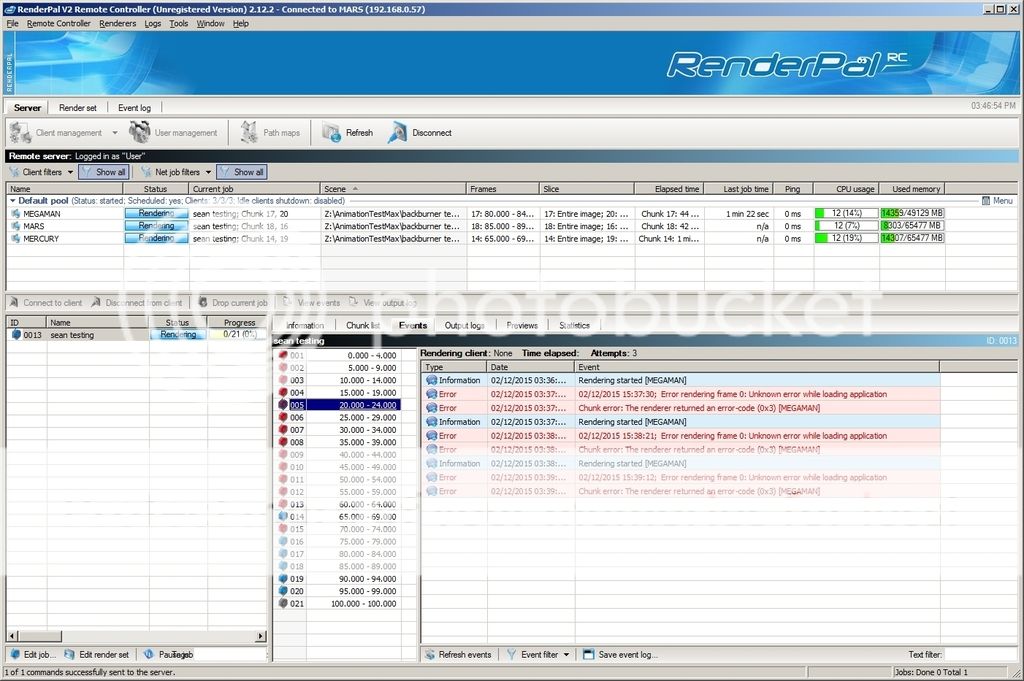Click the chunk 019 status icon
Image resolution: width=1024 pixels, height=681 pixels.
(283, 578)
